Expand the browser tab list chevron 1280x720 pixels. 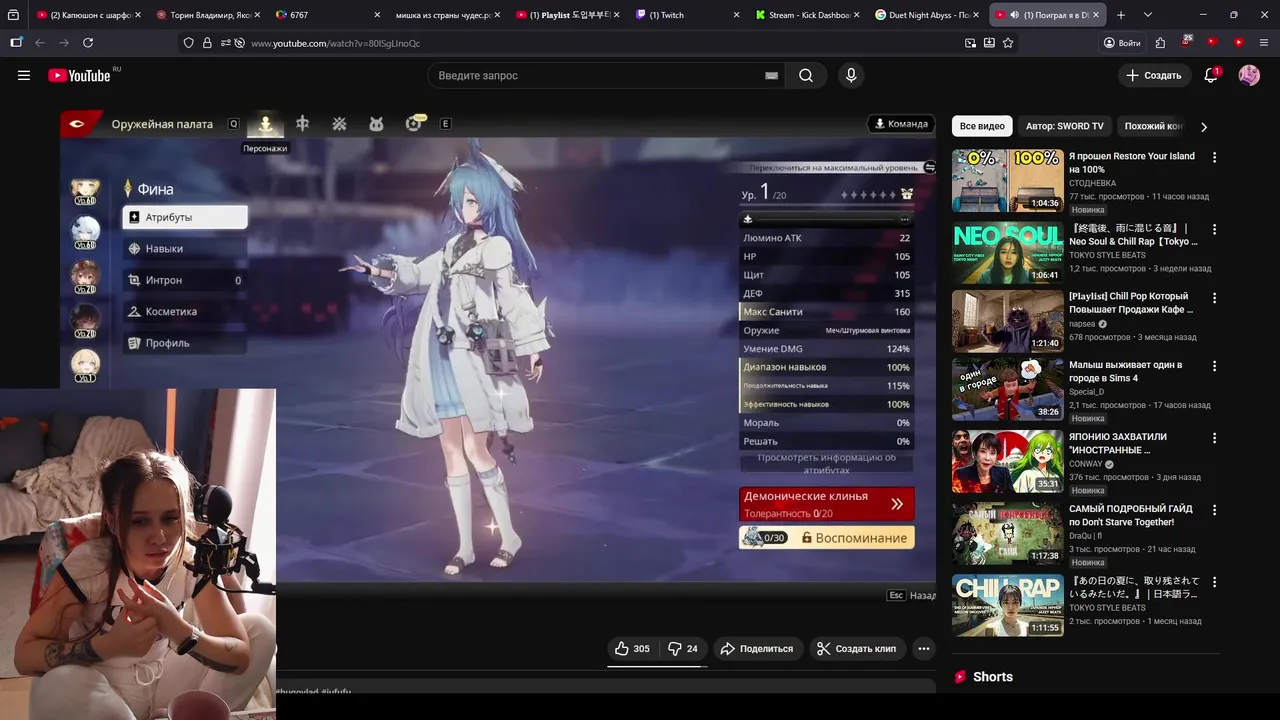(1147, 15)
